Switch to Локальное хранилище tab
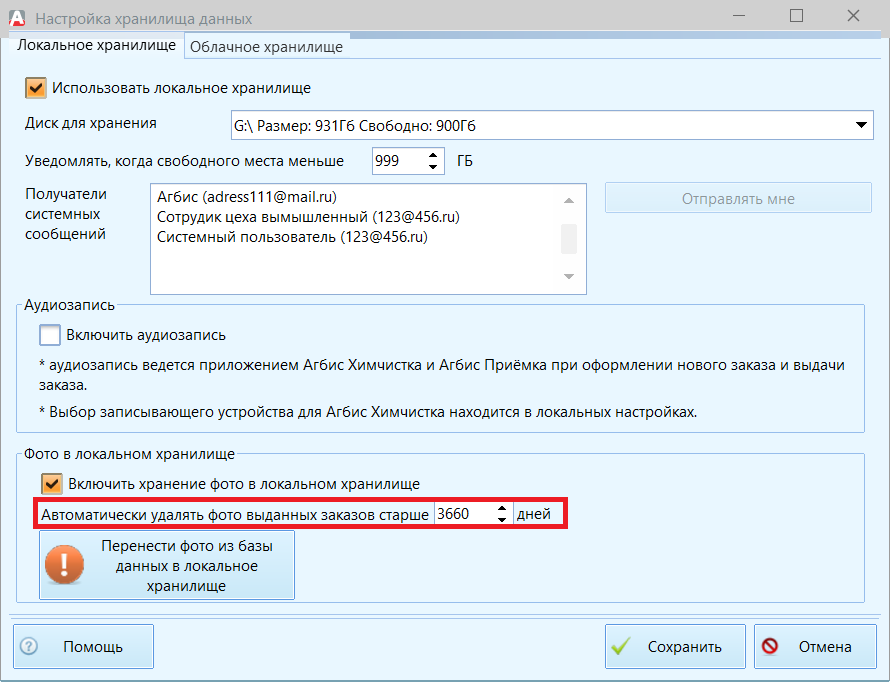This screenshot has height=682, width=890. (96, 45)
